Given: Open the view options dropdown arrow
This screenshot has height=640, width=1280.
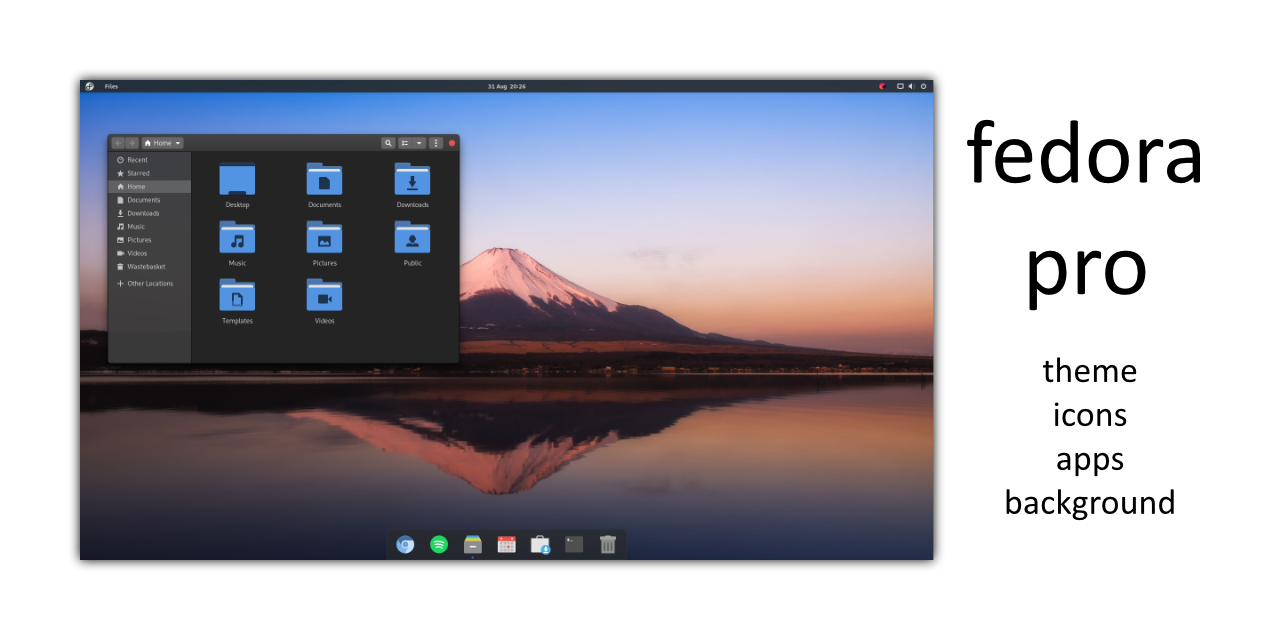Looking at the screenshot, I should (x=419, y=143).
